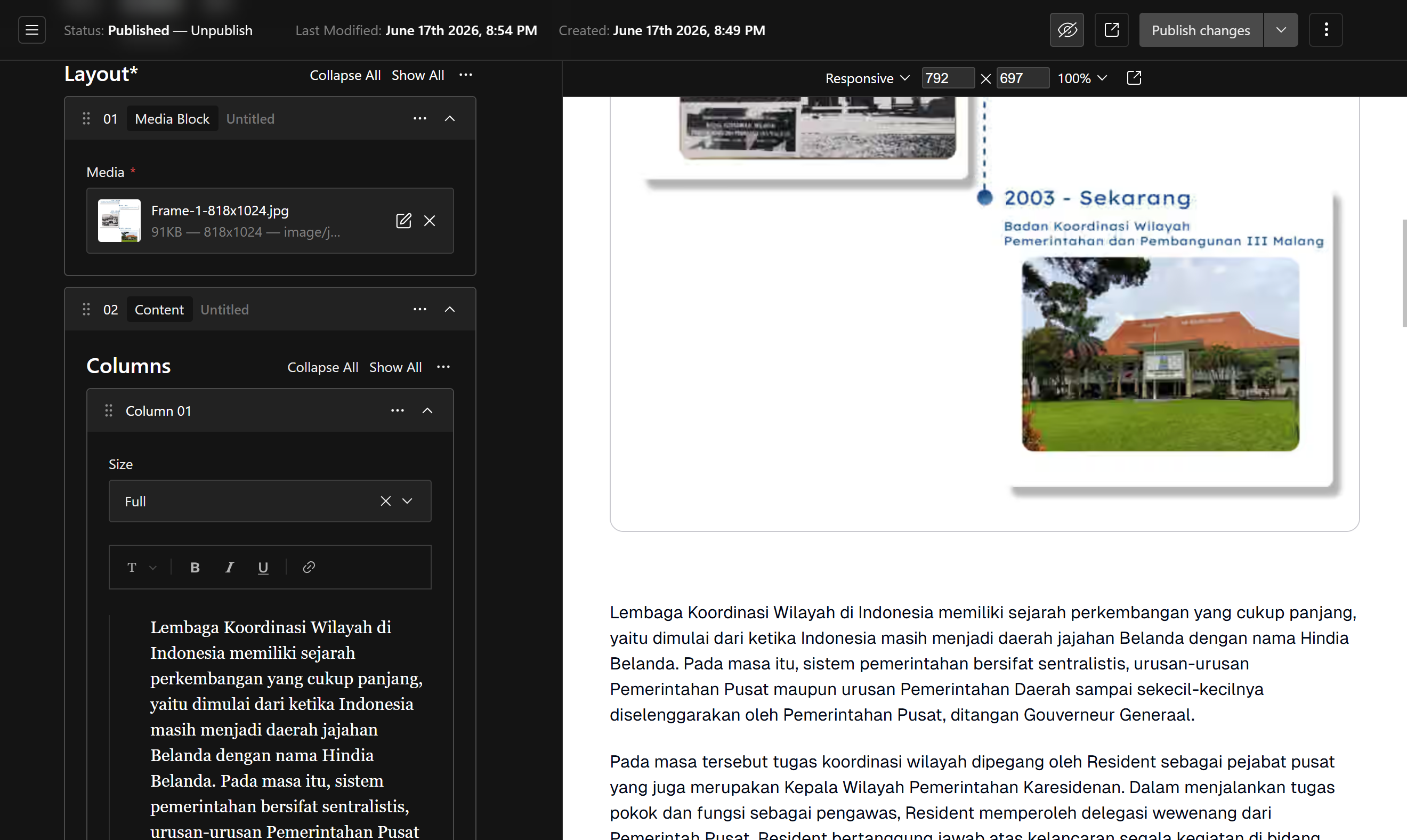Image resolution: width=1407 pixels, height=840 pixels.
Task: Insert link in rich text
Action: (309, 567)
